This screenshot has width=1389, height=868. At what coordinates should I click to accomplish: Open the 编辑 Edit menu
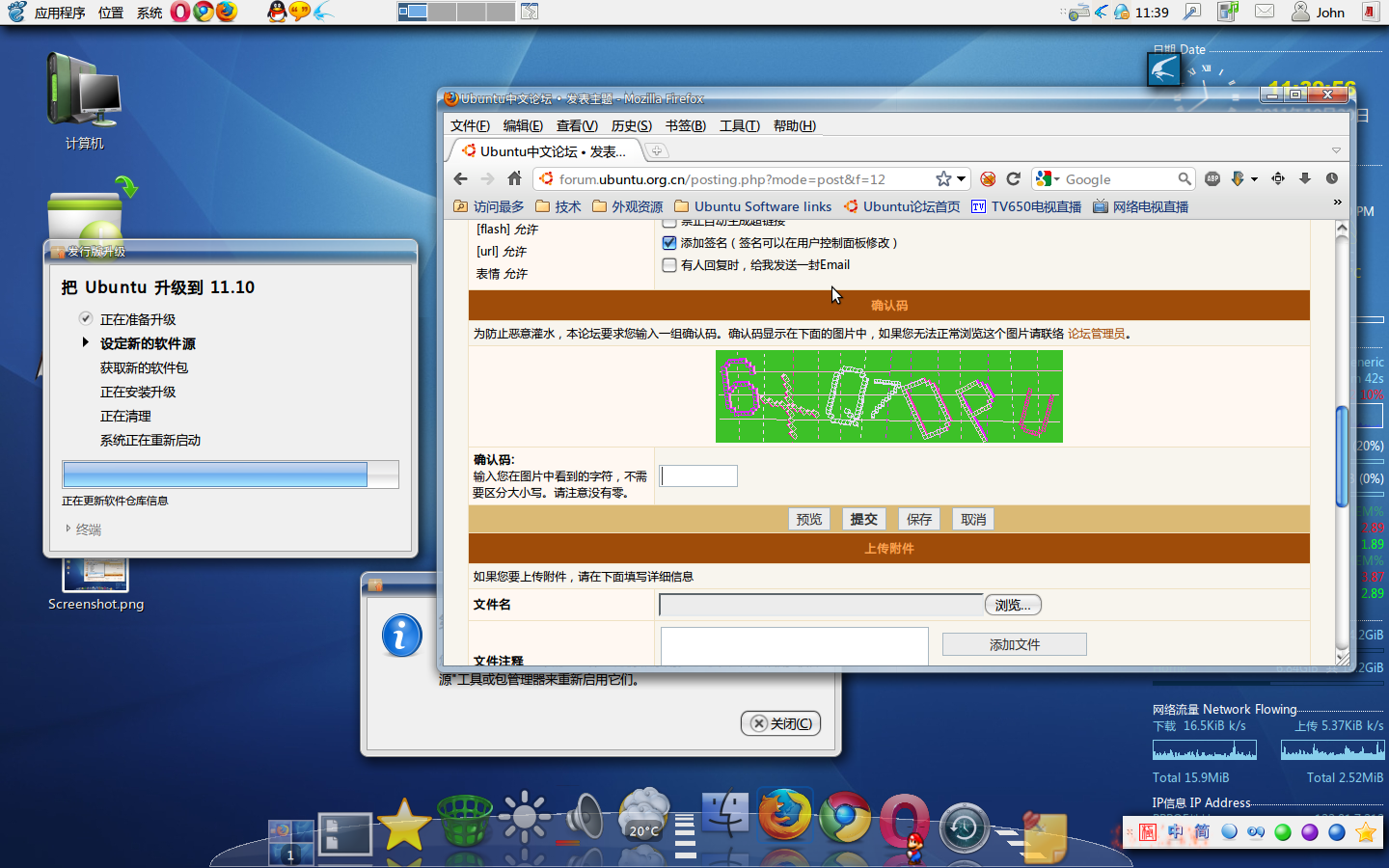pos(523,125)
